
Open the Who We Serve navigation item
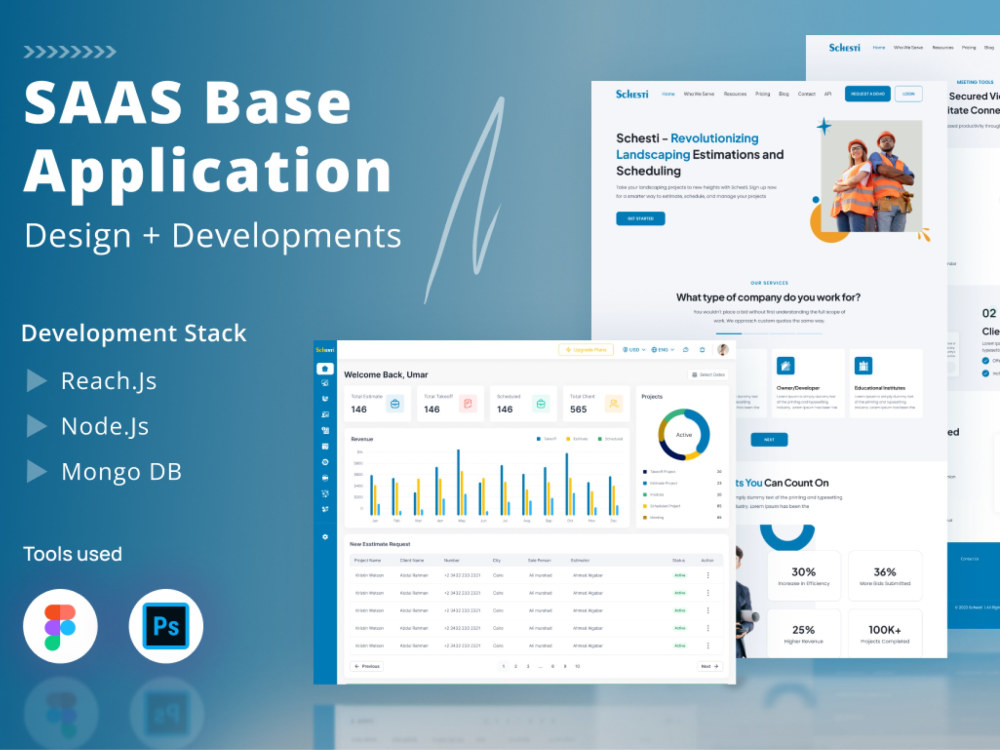click(x=699, y=94)
